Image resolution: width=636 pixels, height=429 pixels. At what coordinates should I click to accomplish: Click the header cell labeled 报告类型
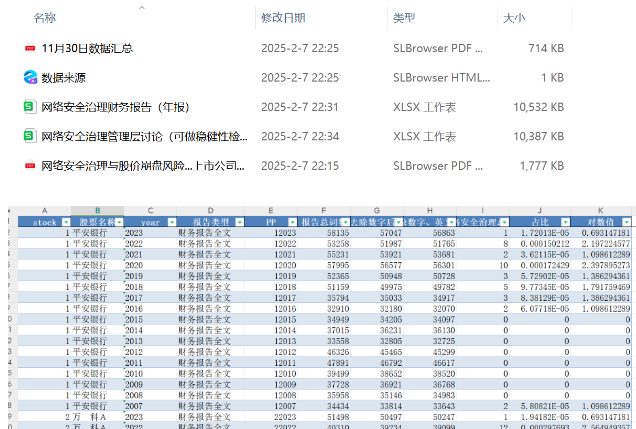pyautogui.click(x=211, y=222)
